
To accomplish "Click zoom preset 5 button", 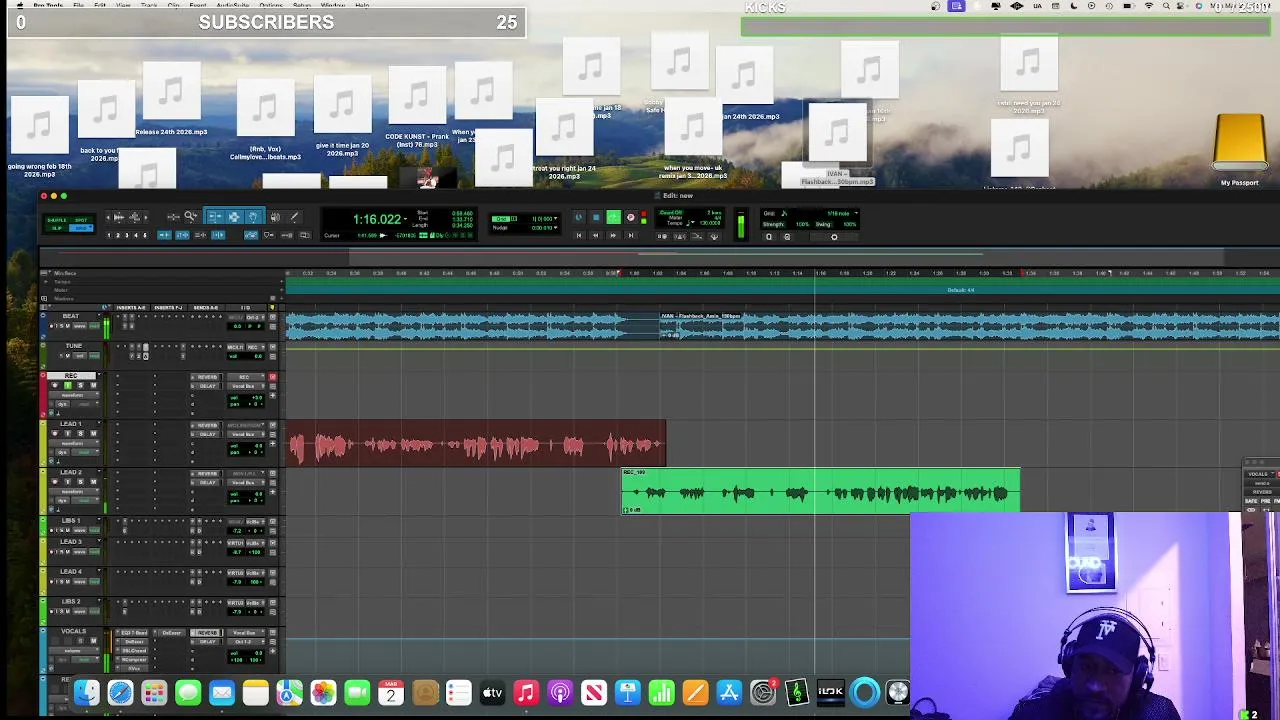I will pos(145,235).
